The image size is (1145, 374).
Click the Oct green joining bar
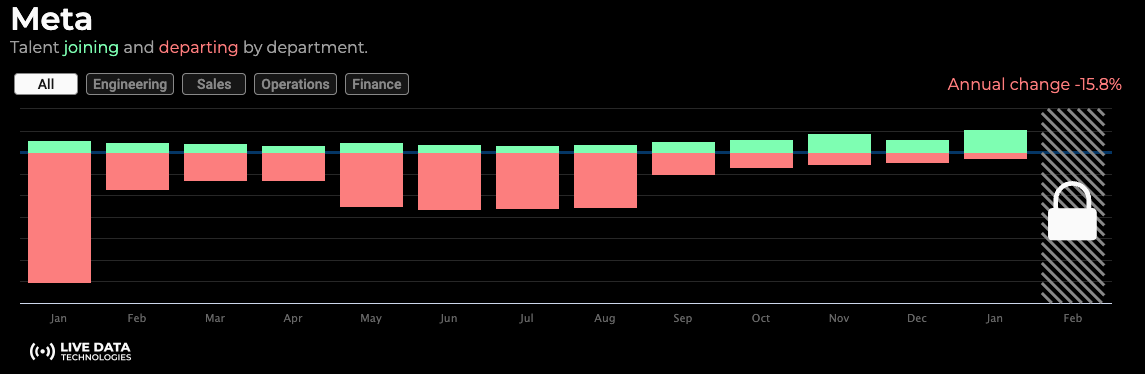(762, 146)
